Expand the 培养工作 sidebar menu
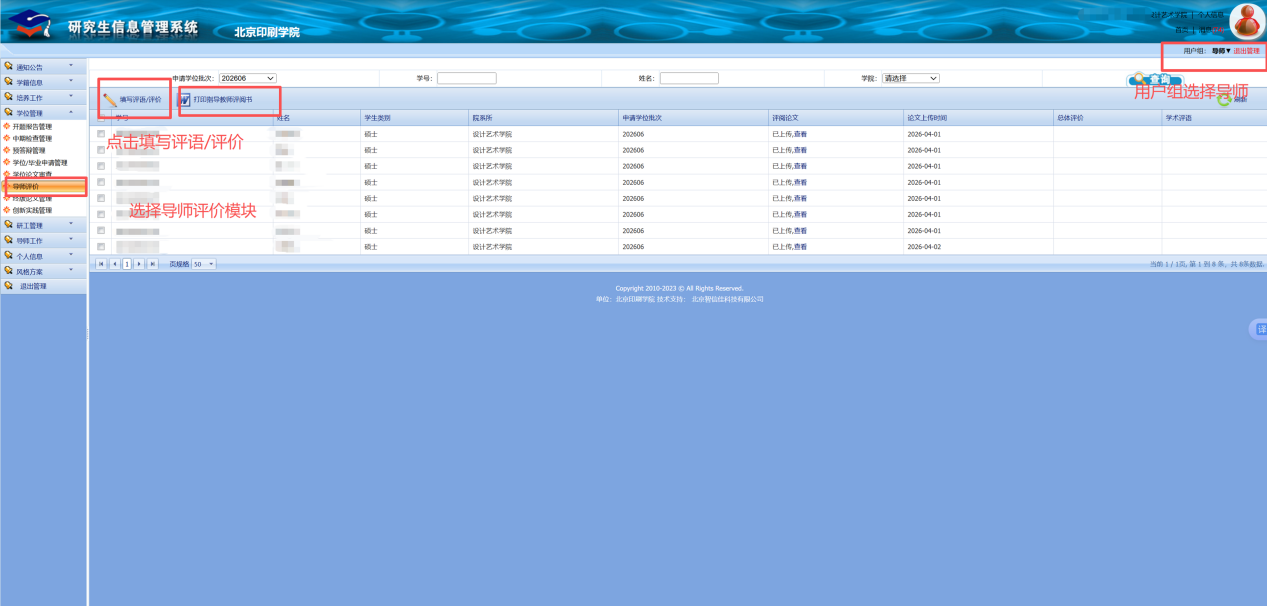This screenshot has width=1267, height=606. tap(43, 98)
